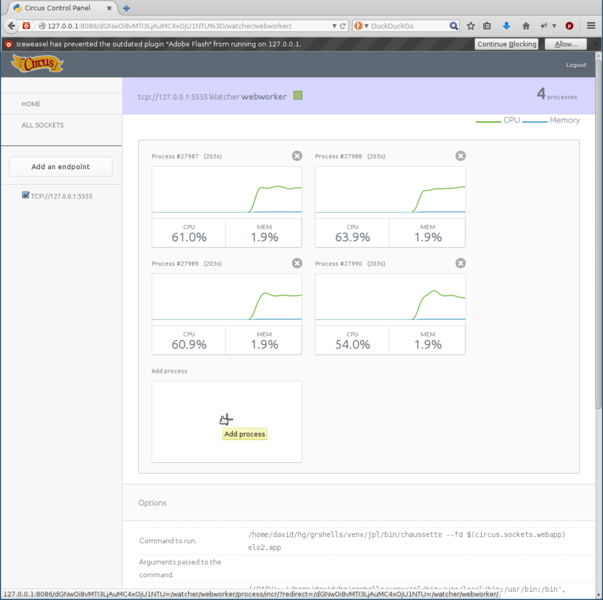Click the 4 processes counter
Screen dimensions: 603x600
[556, 93]
